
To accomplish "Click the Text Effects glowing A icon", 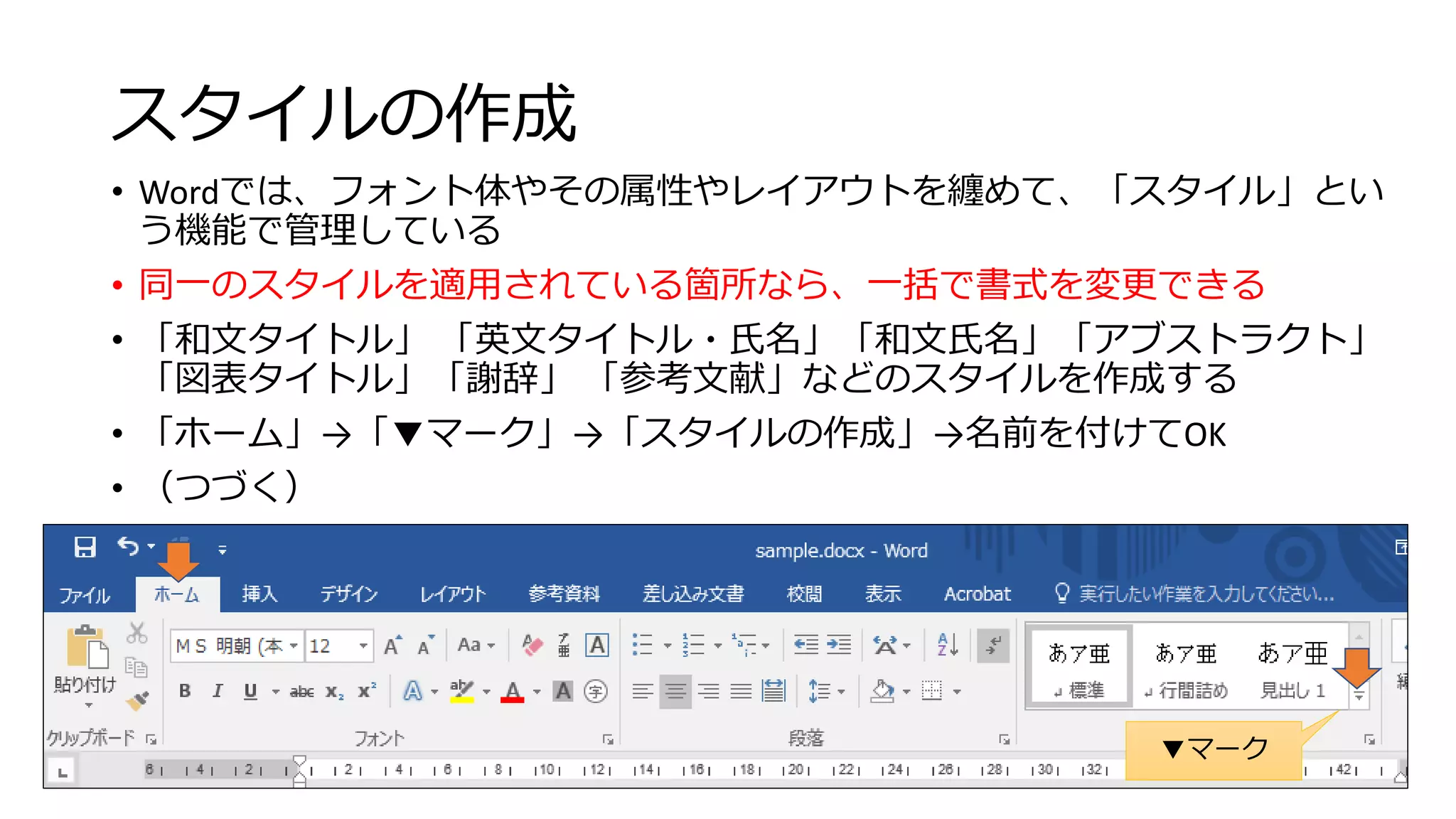I will [412, 691].
